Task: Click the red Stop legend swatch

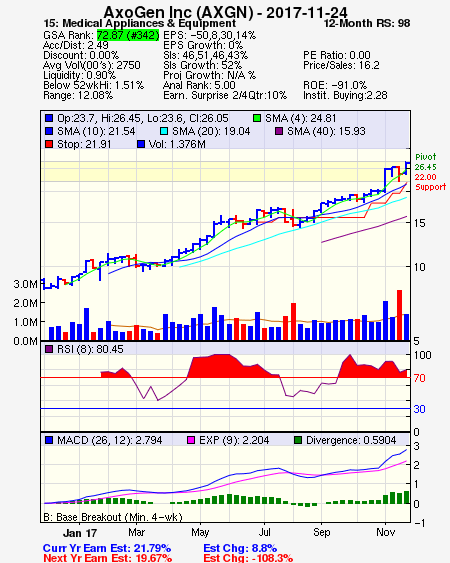Action: (49, 144)
